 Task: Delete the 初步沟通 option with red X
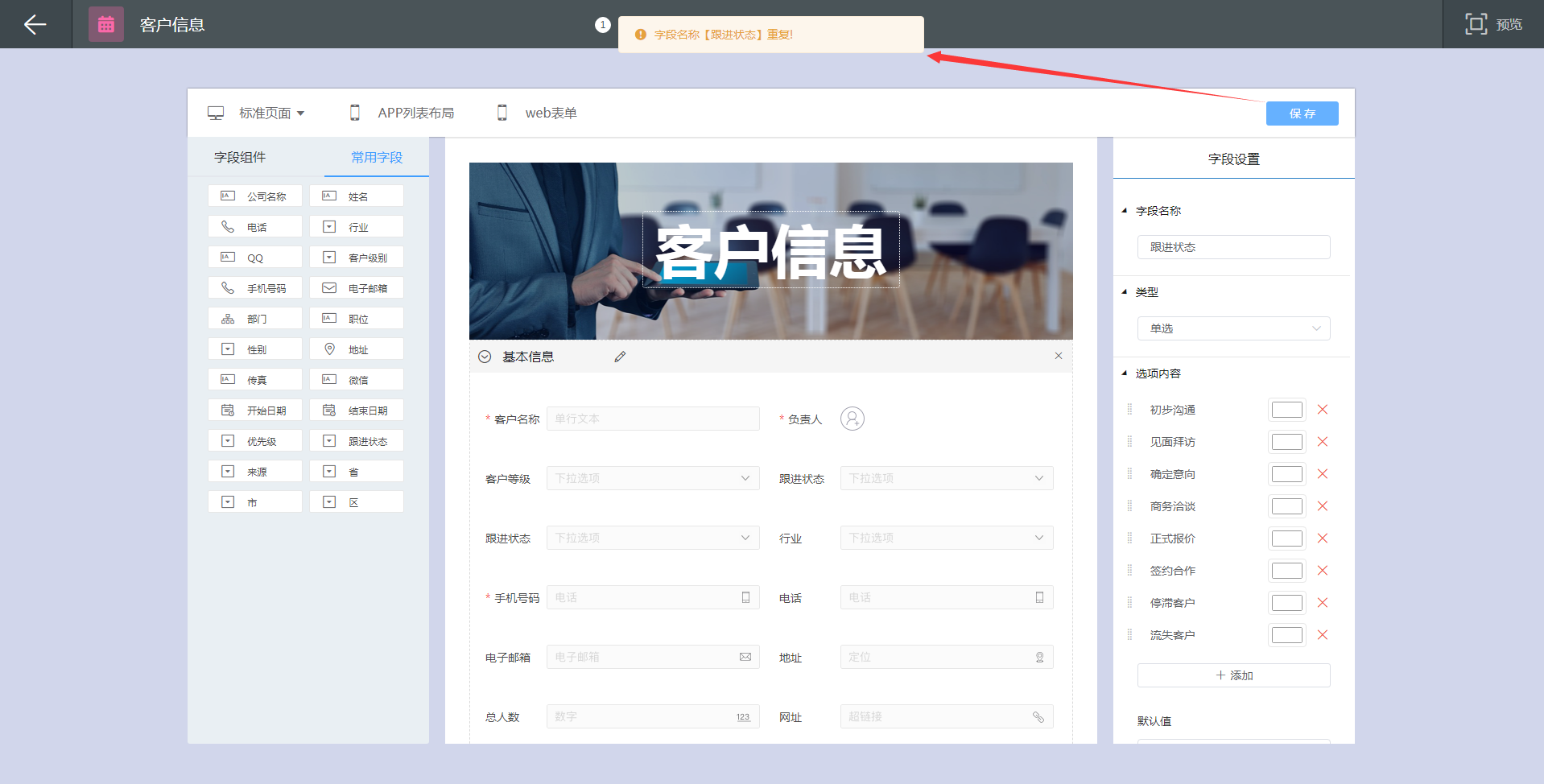pos(1322,410)
